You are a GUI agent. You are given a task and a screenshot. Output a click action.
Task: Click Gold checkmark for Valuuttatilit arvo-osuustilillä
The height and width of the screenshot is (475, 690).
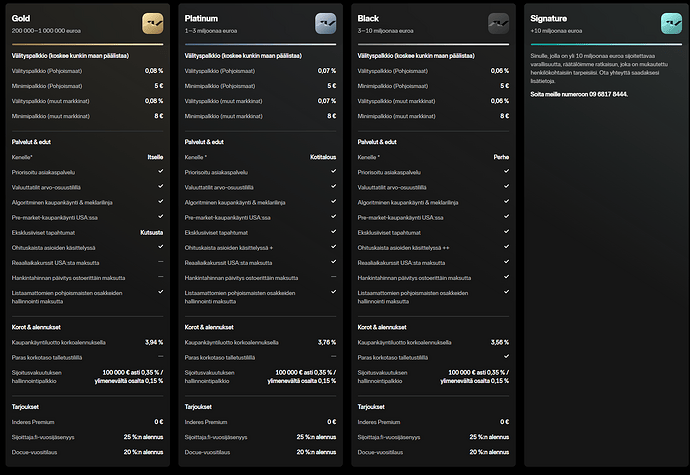(x=161, y=186)
